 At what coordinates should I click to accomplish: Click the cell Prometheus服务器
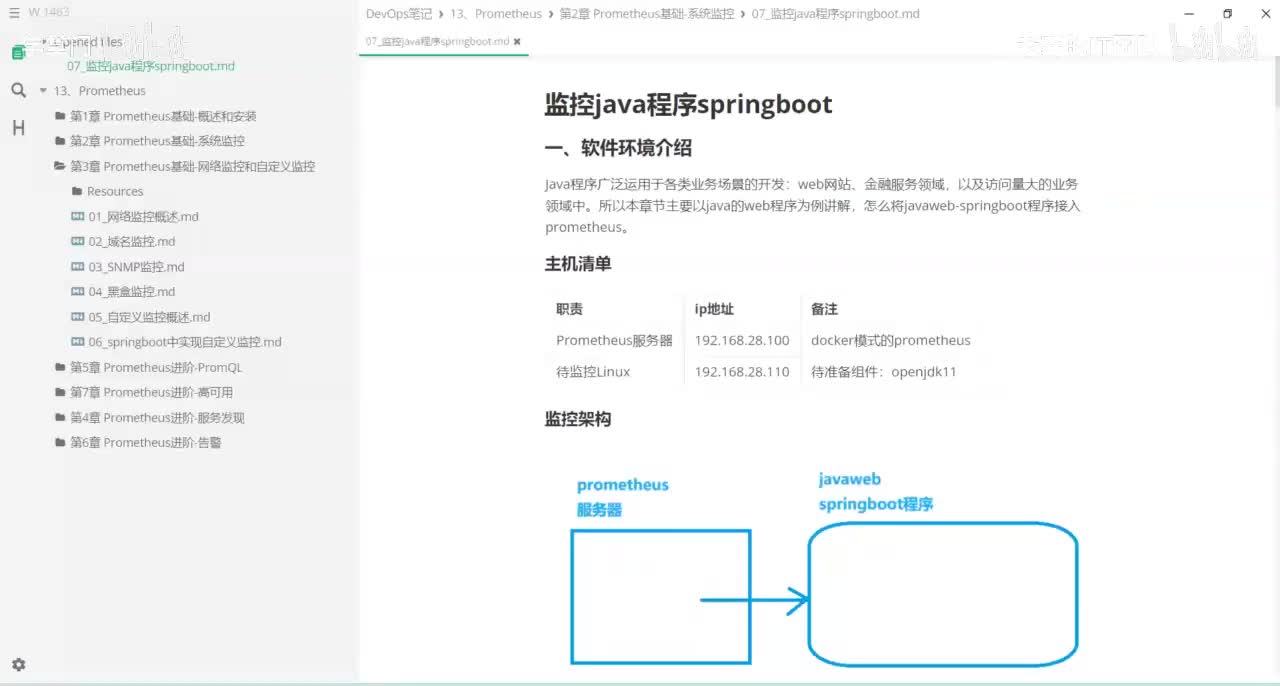click(x=614, y=340)
